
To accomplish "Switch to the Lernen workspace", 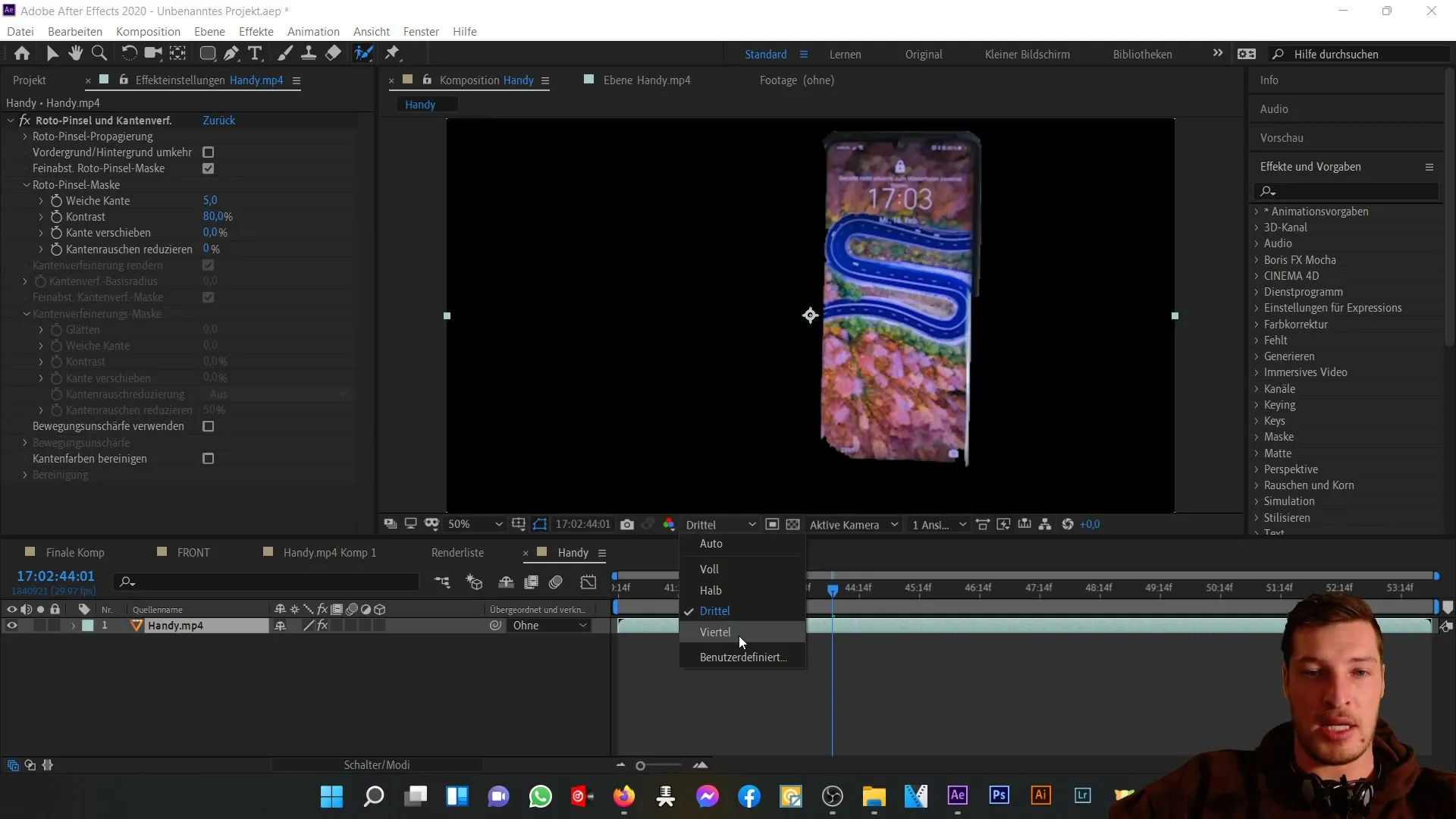I will [x=845, y=55].
